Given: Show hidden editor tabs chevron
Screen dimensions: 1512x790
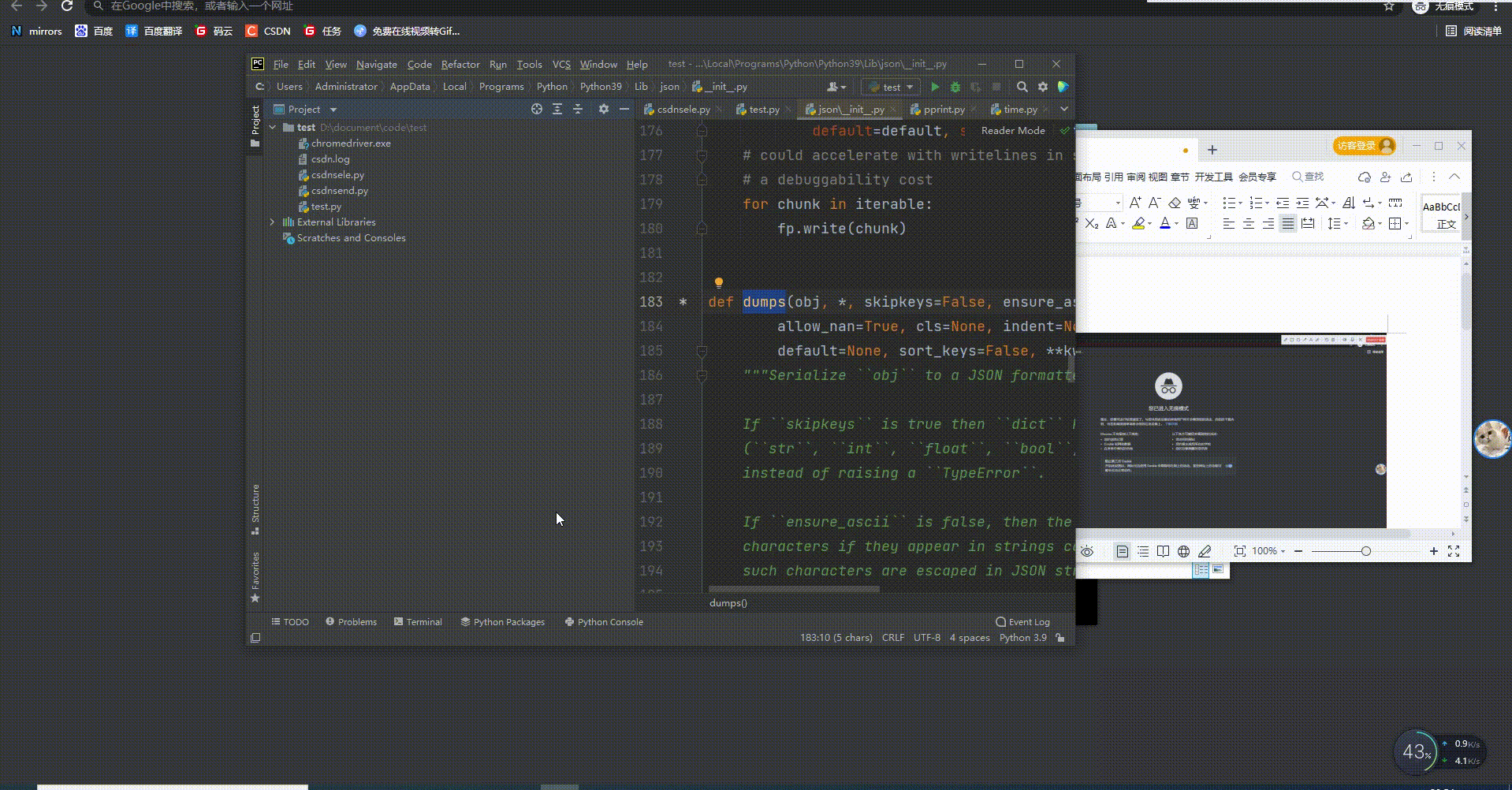Looking at the screenshot, I should click(x=1064, y=109).
